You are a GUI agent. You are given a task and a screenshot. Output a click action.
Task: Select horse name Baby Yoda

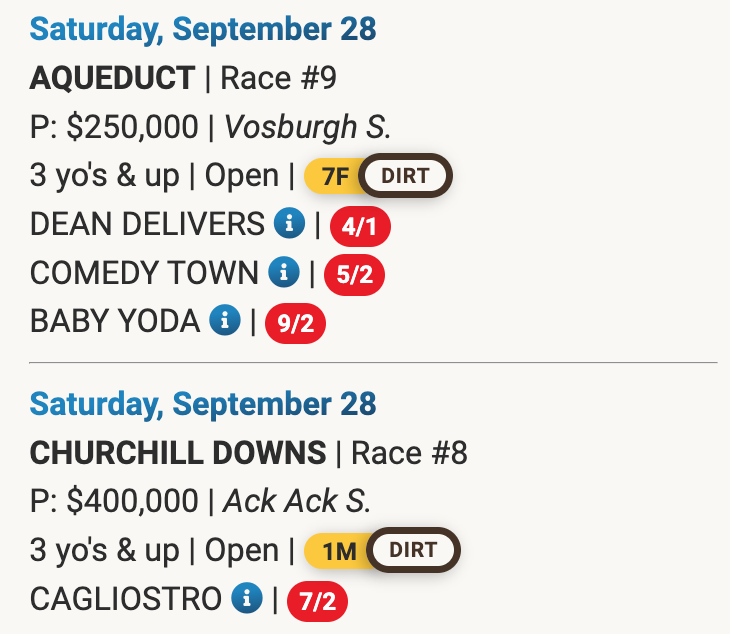(115, 321)
